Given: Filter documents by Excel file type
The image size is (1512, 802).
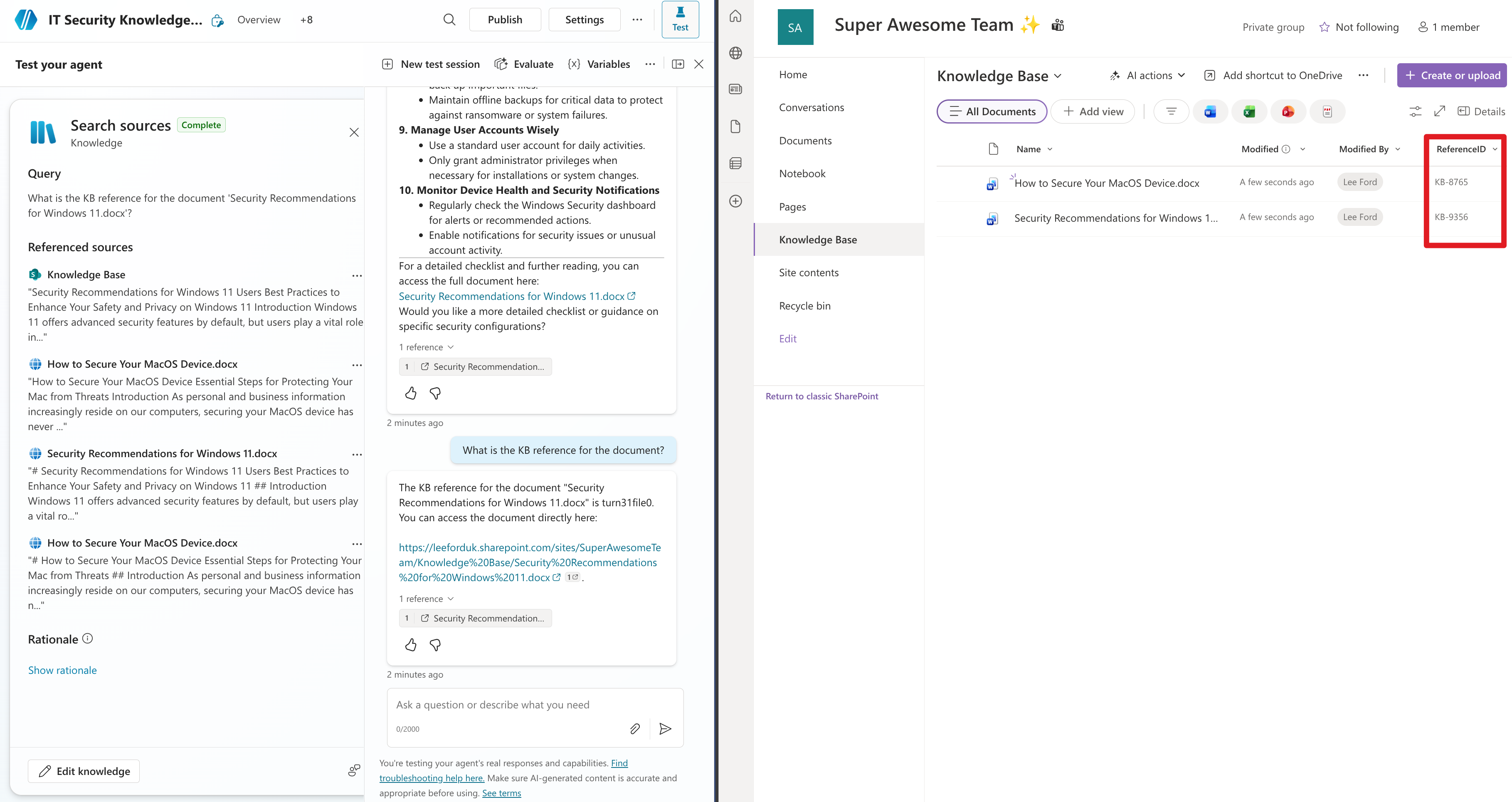Looking at the screenshot, I should pyautogui.click(x=1248, y=111).
